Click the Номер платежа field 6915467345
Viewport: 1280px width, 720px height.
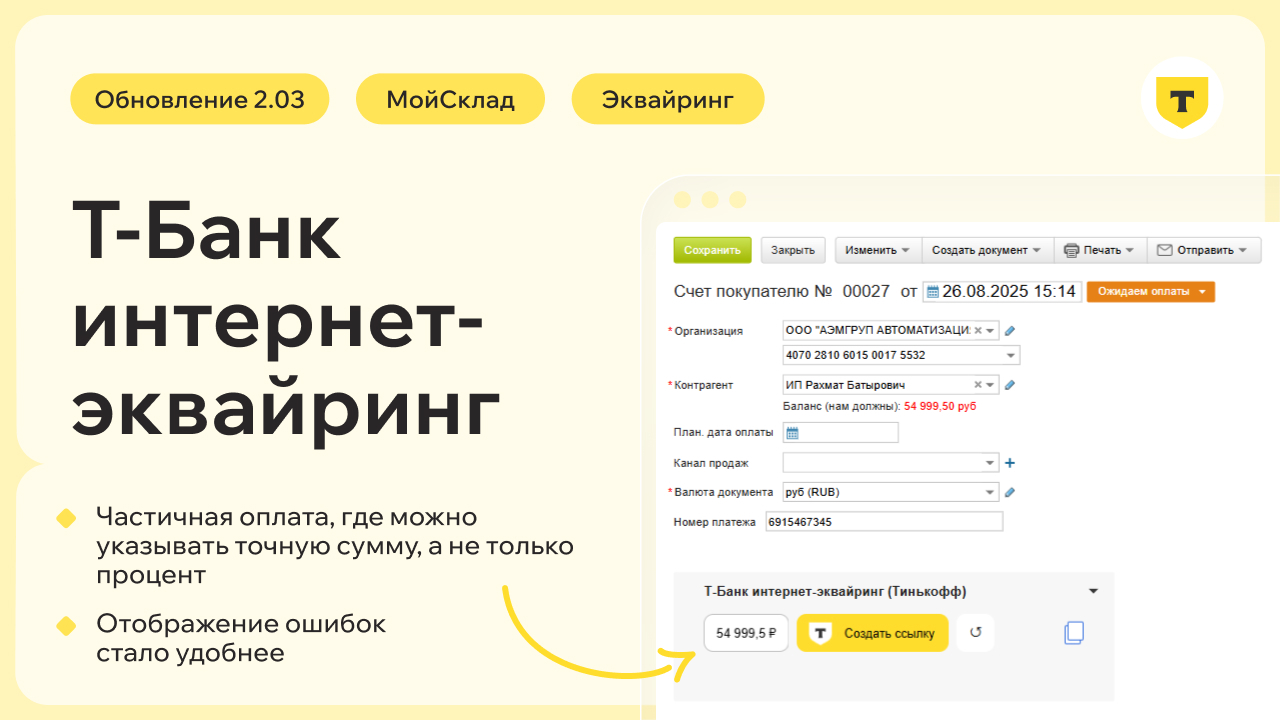tap(883, 522)
